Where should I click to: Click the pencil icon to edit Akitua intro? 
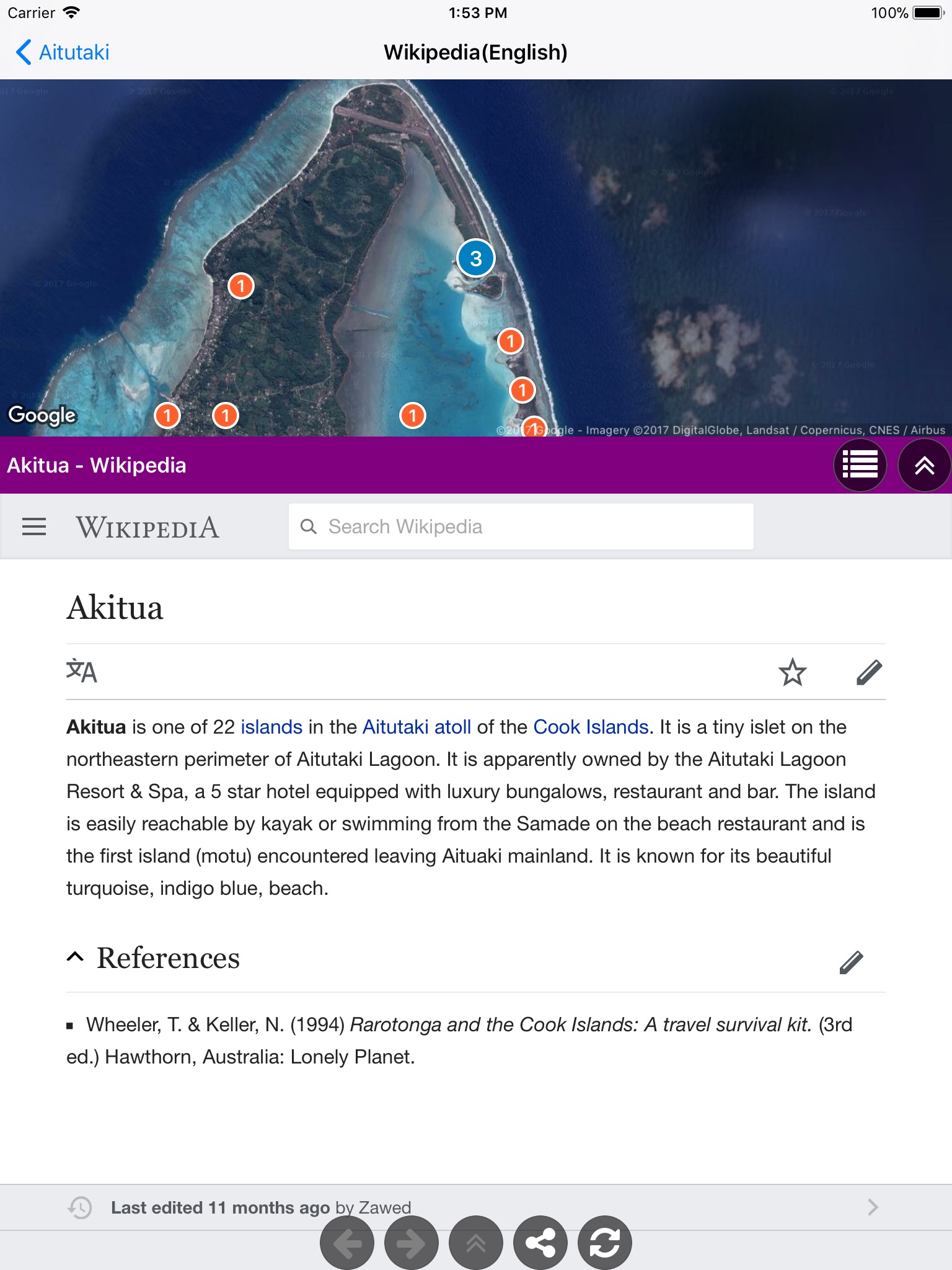[x=869, y=672]
